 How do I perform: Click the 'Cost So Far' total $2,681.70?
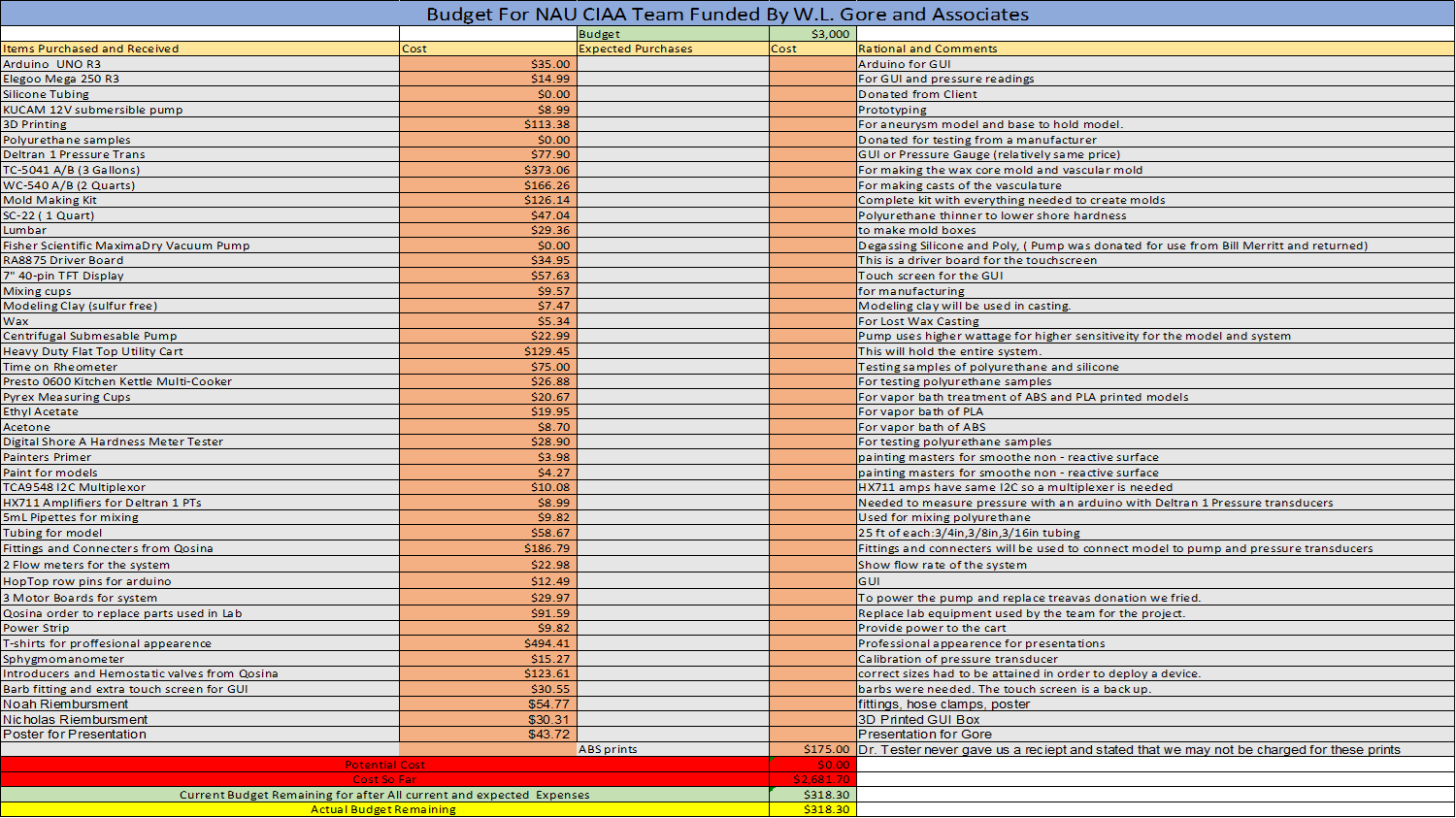[812, 779]
